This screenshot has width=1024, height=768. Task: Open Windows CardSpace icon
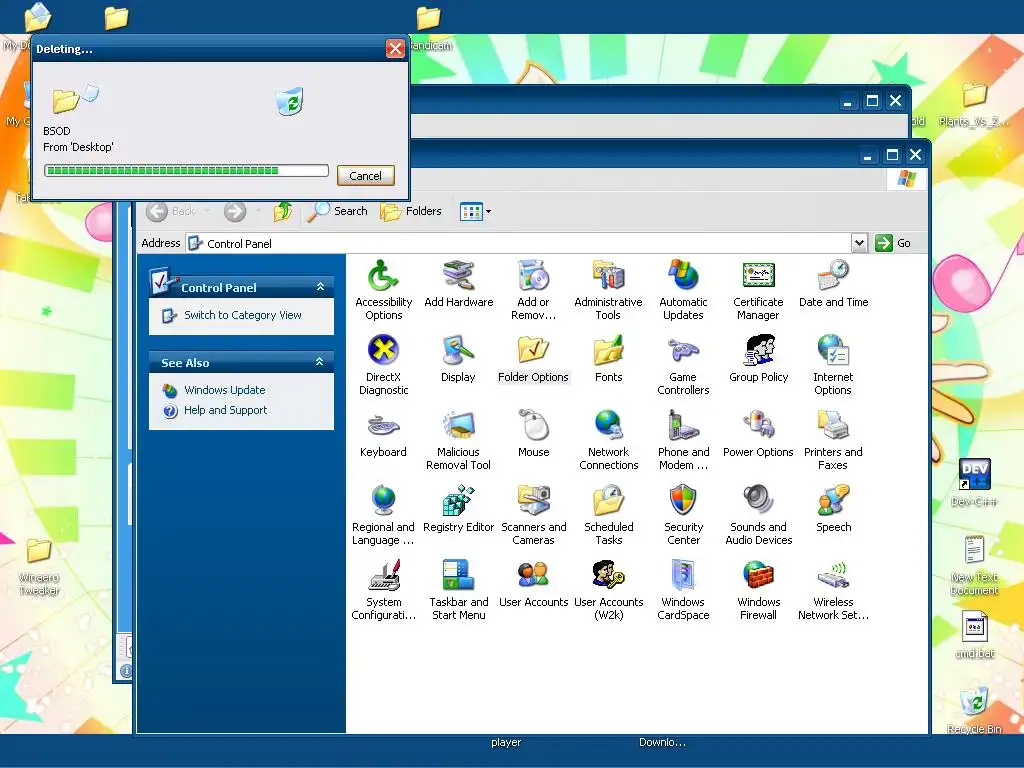[683, 590]
